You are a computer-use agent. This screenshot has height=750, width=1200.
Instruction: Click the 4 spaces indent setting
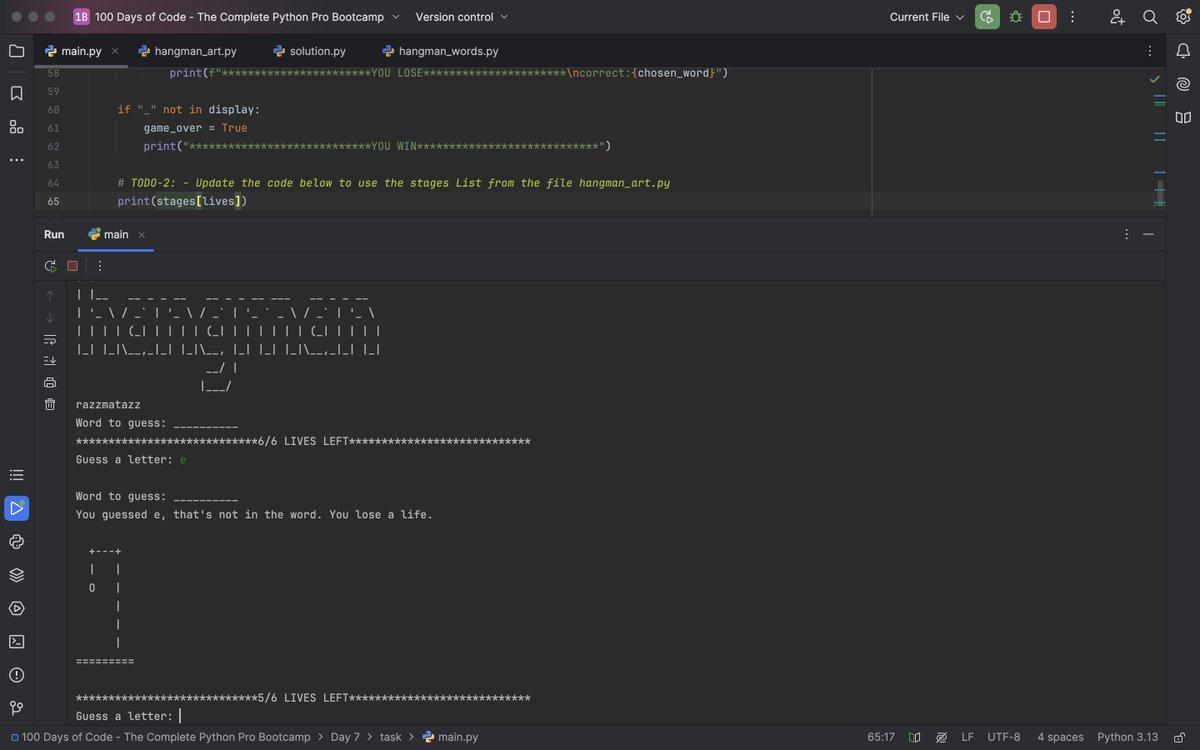tap(1060, 737)
